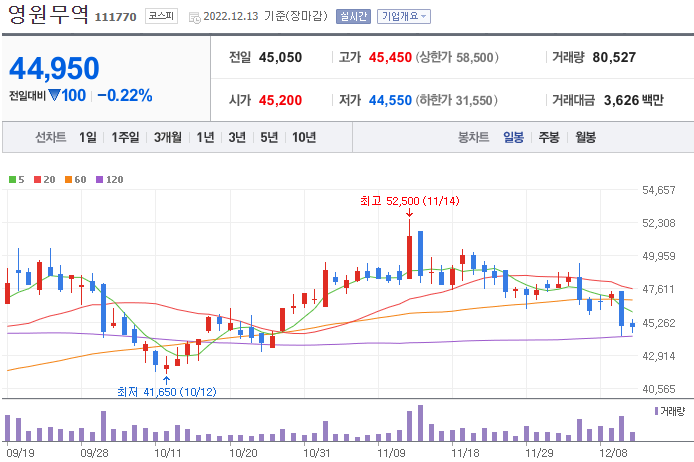Click the 시가 value 45,200

[x=281, y=100]
